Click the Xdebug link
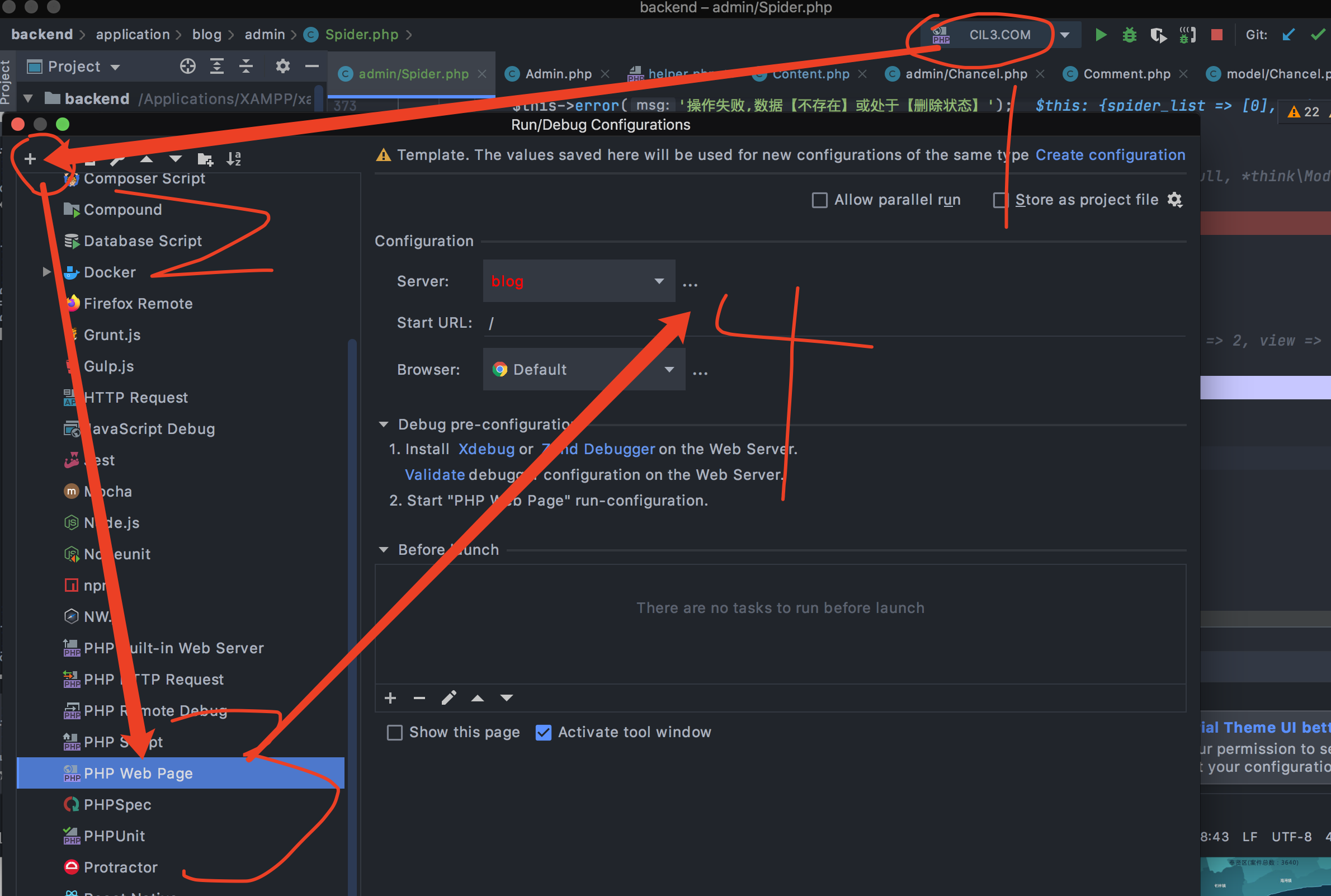Viewport: 1331px width, 896px height. click(486, 449)
